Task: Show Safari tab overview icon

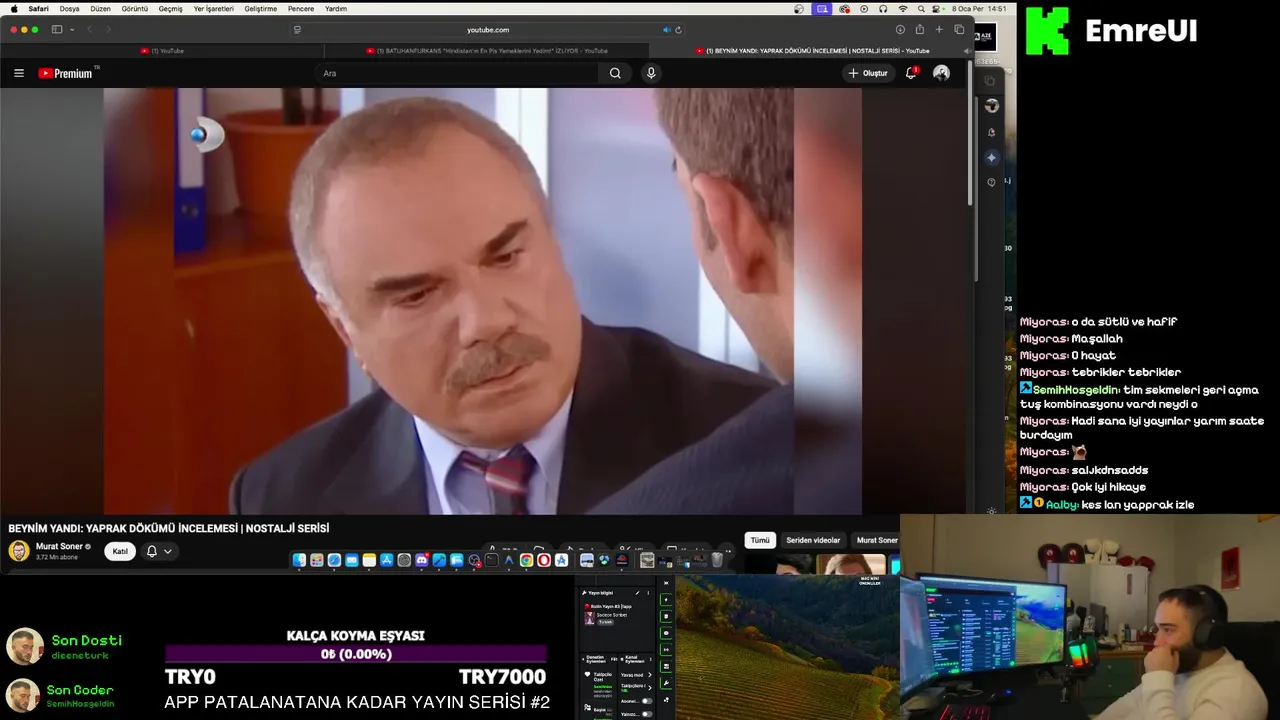Action: click(959, 30)
